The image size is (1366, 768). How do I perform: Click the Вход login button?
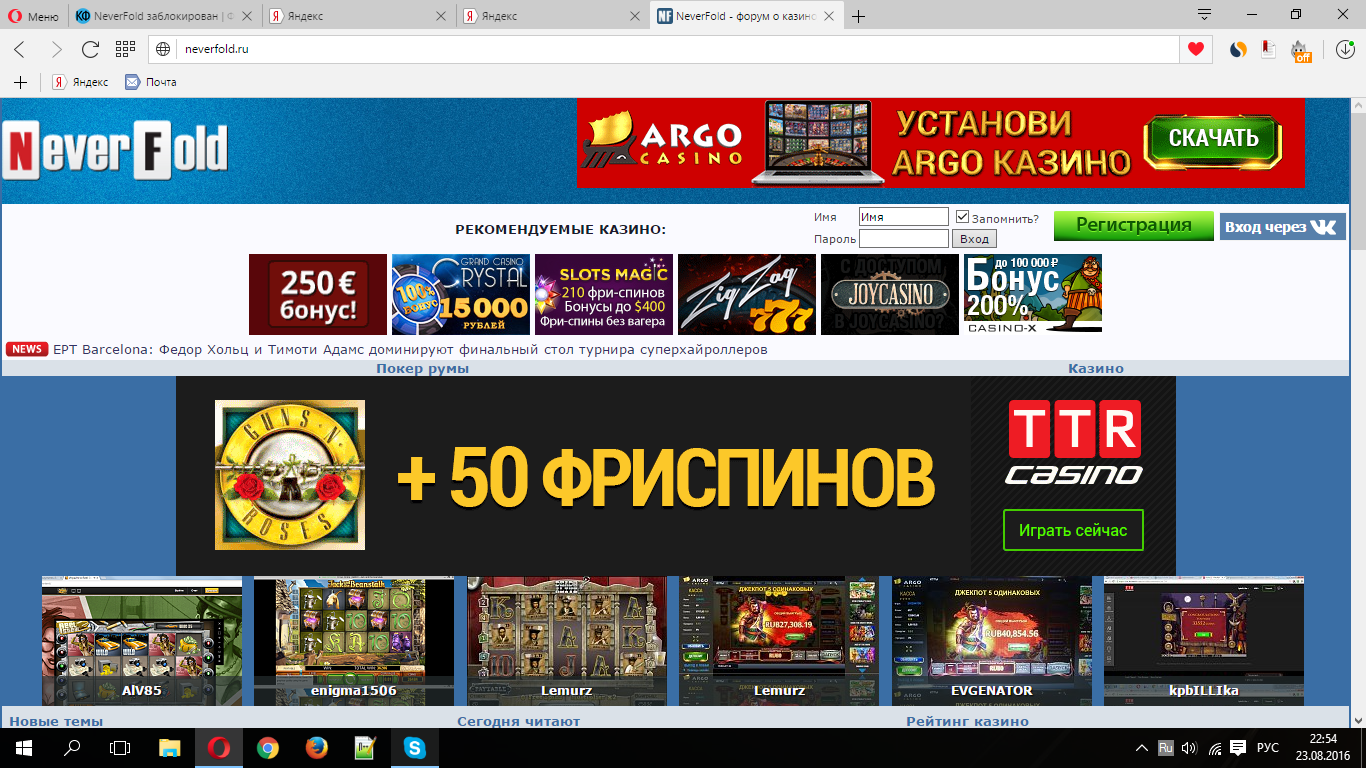click(973, 239)
